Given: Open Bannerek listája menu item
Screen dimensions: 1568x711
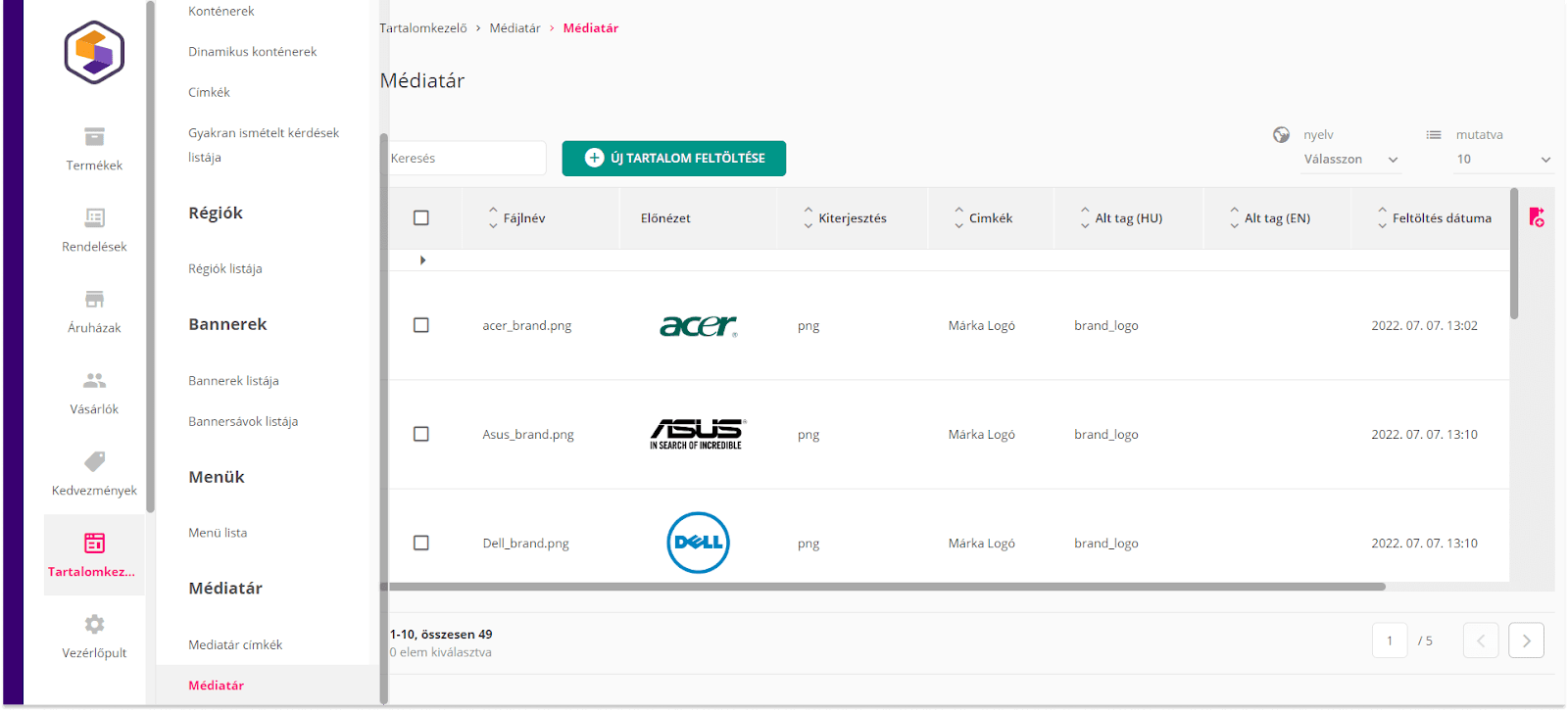Looking at the screenshot, I should (x=233, y=381).
